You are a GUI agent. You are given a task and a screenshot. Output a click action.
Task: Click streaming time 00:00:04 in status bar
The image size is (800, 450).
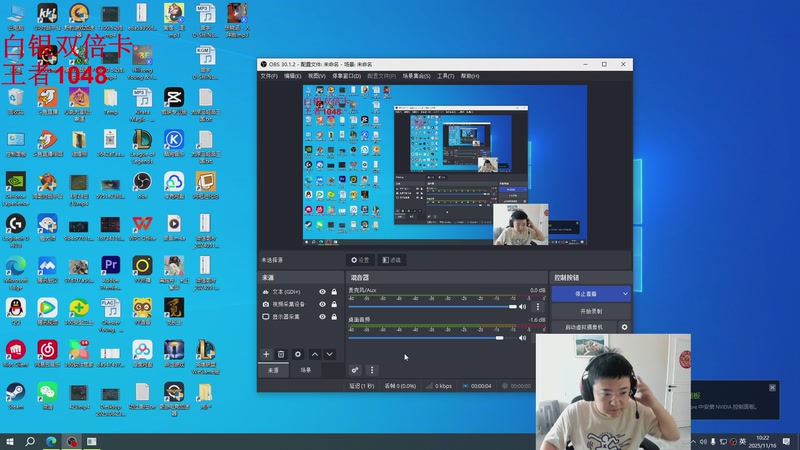pos(477,386)
